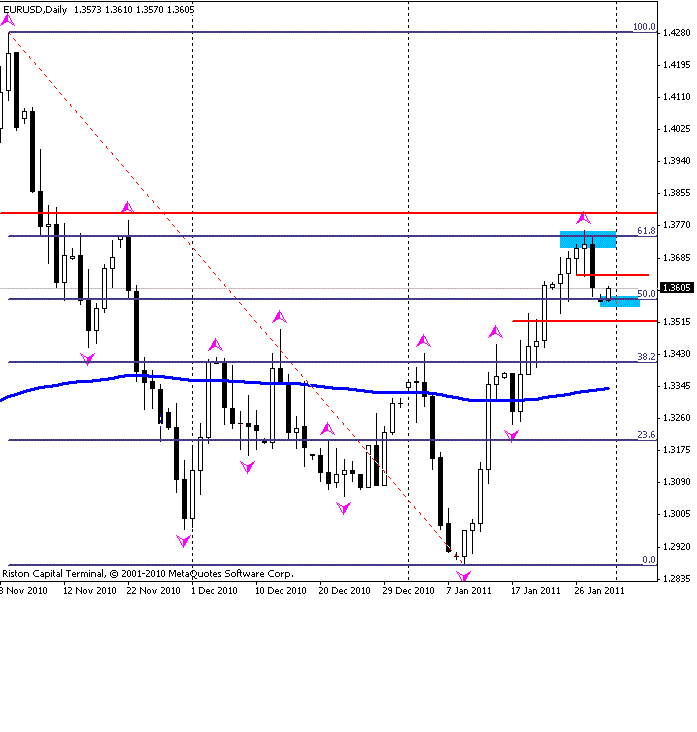Click the 1.3685 price axis label
The image size is (697, 732).
pyautogui.click(x=676, y=258)
